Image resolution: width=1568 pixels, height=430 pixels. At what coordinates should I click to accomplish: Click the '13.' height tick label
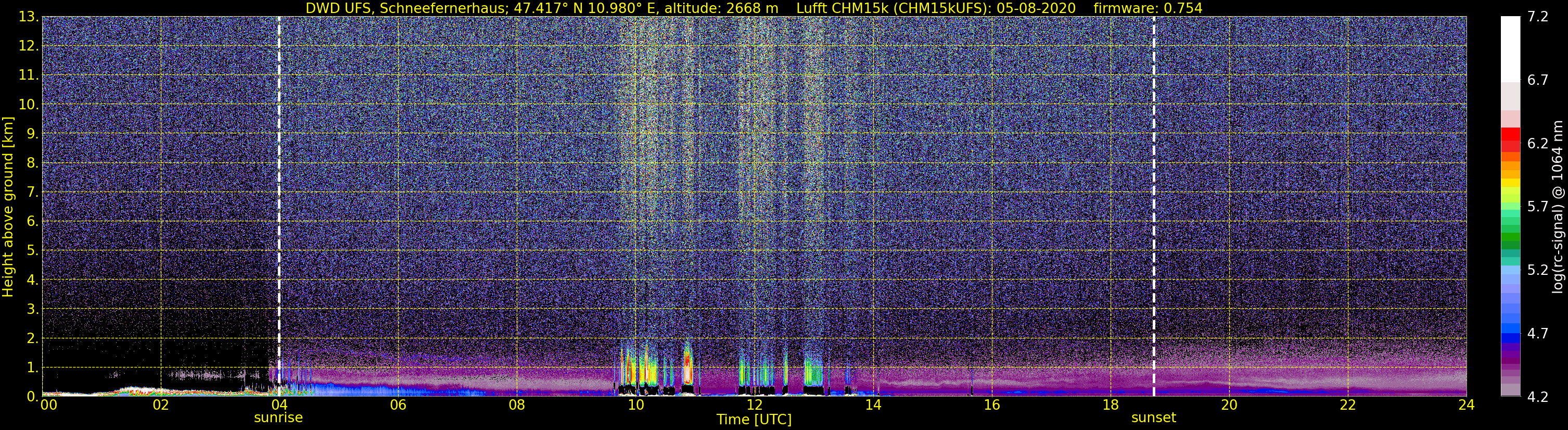coord(29,17)
